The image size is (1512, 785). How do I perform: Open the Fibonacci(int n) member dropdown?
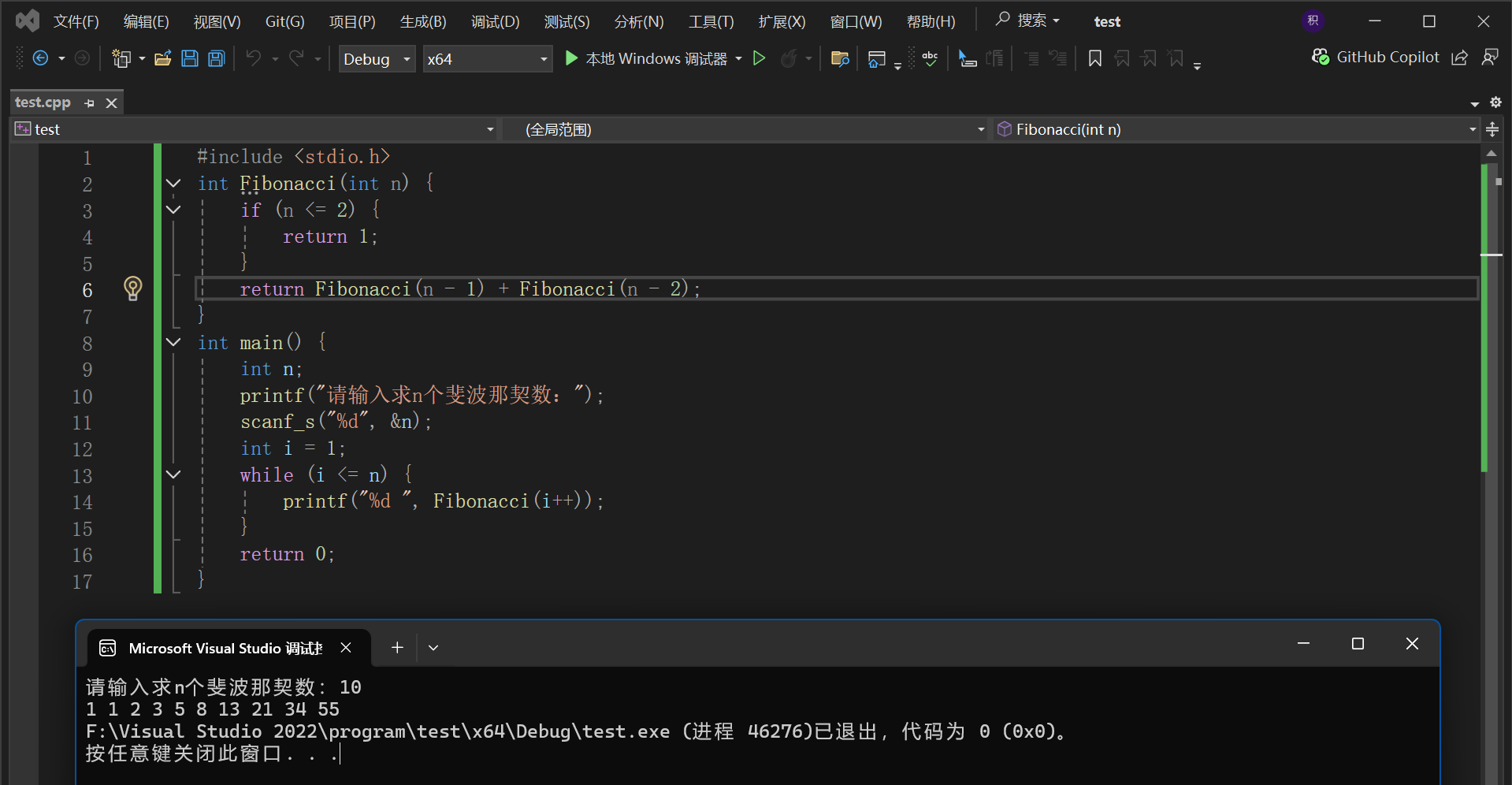click(1237, 129)
